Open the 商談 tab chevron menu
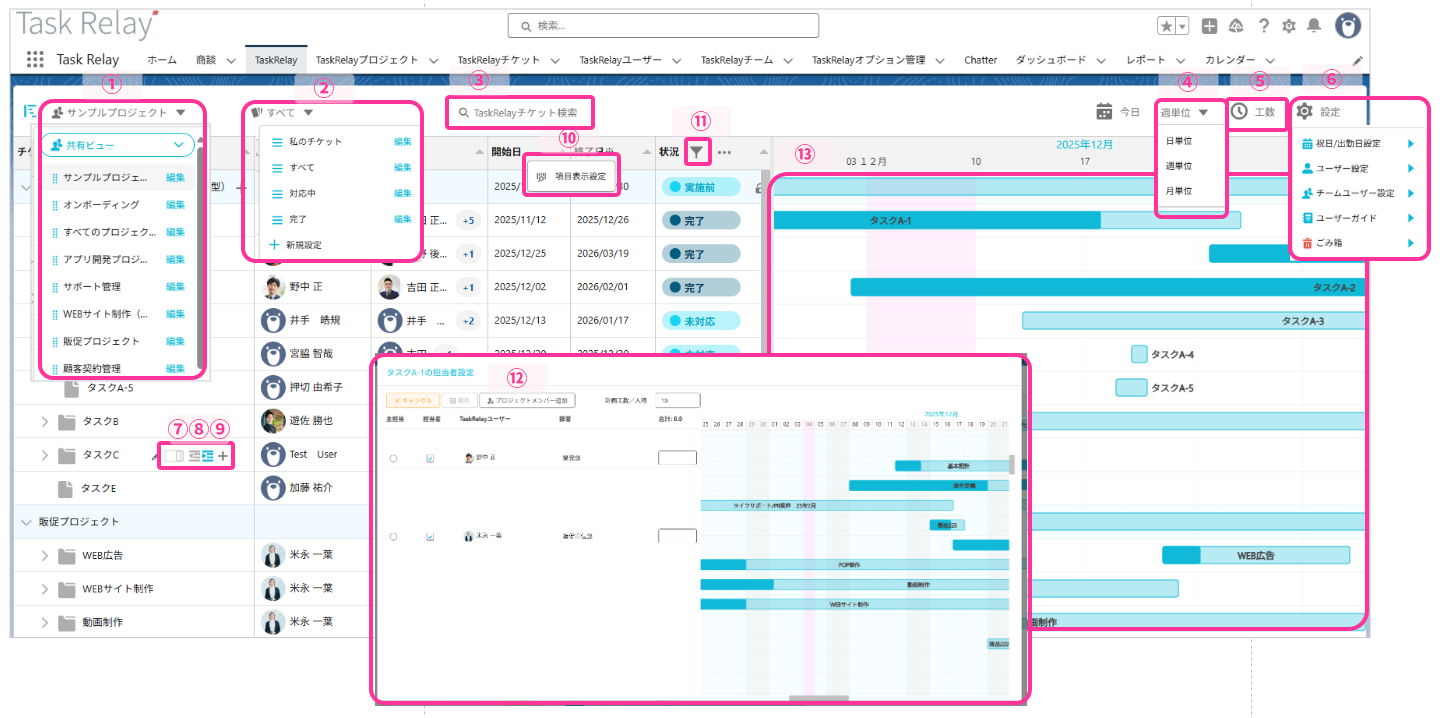The image size is (1442, 718). (x=231, y=61)
